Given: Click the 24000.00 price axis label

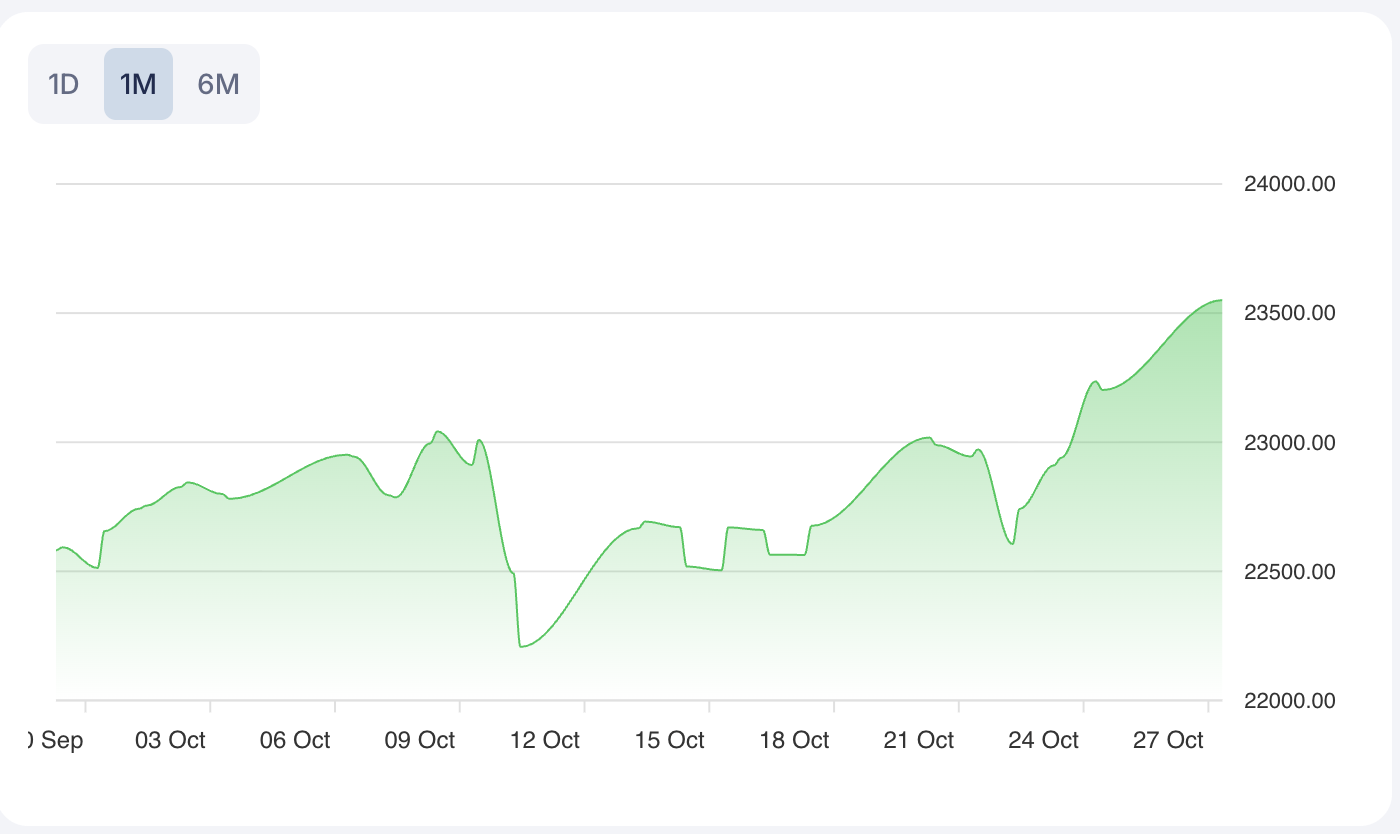Looking at the screenshot, I should pos(1289,184).
